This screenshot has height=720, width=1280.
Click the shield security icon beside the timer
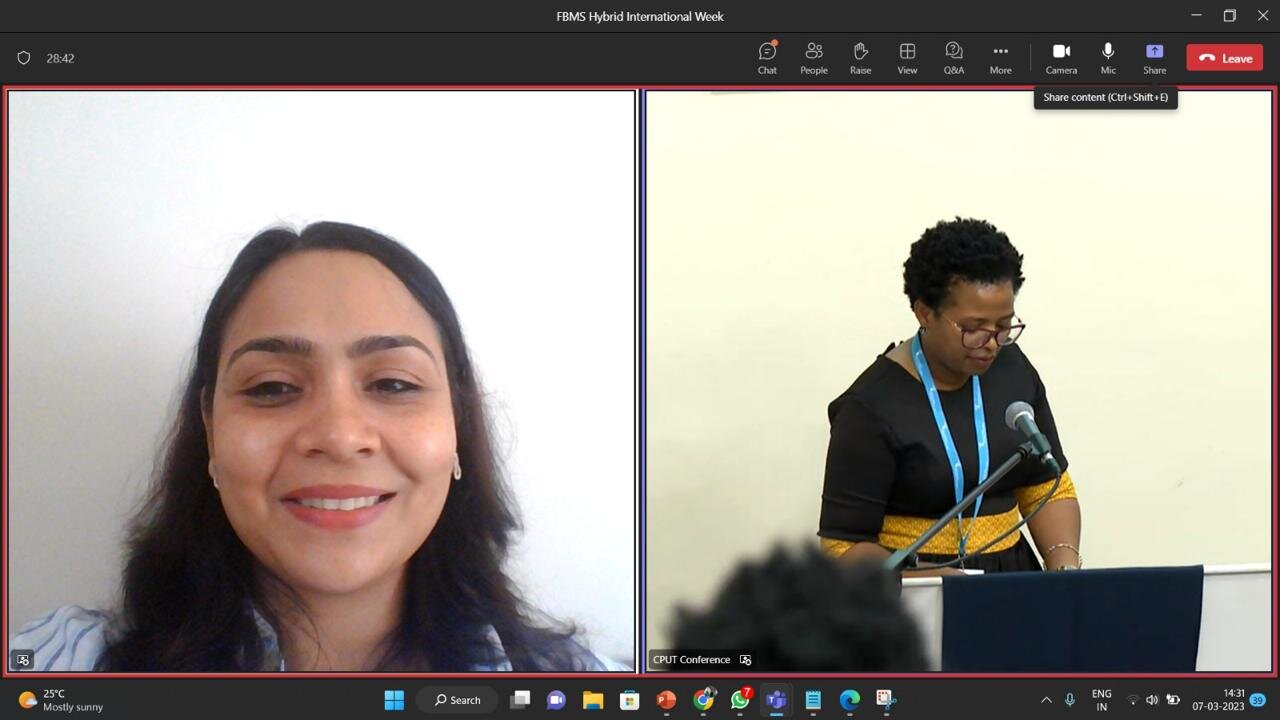[24, 58]
